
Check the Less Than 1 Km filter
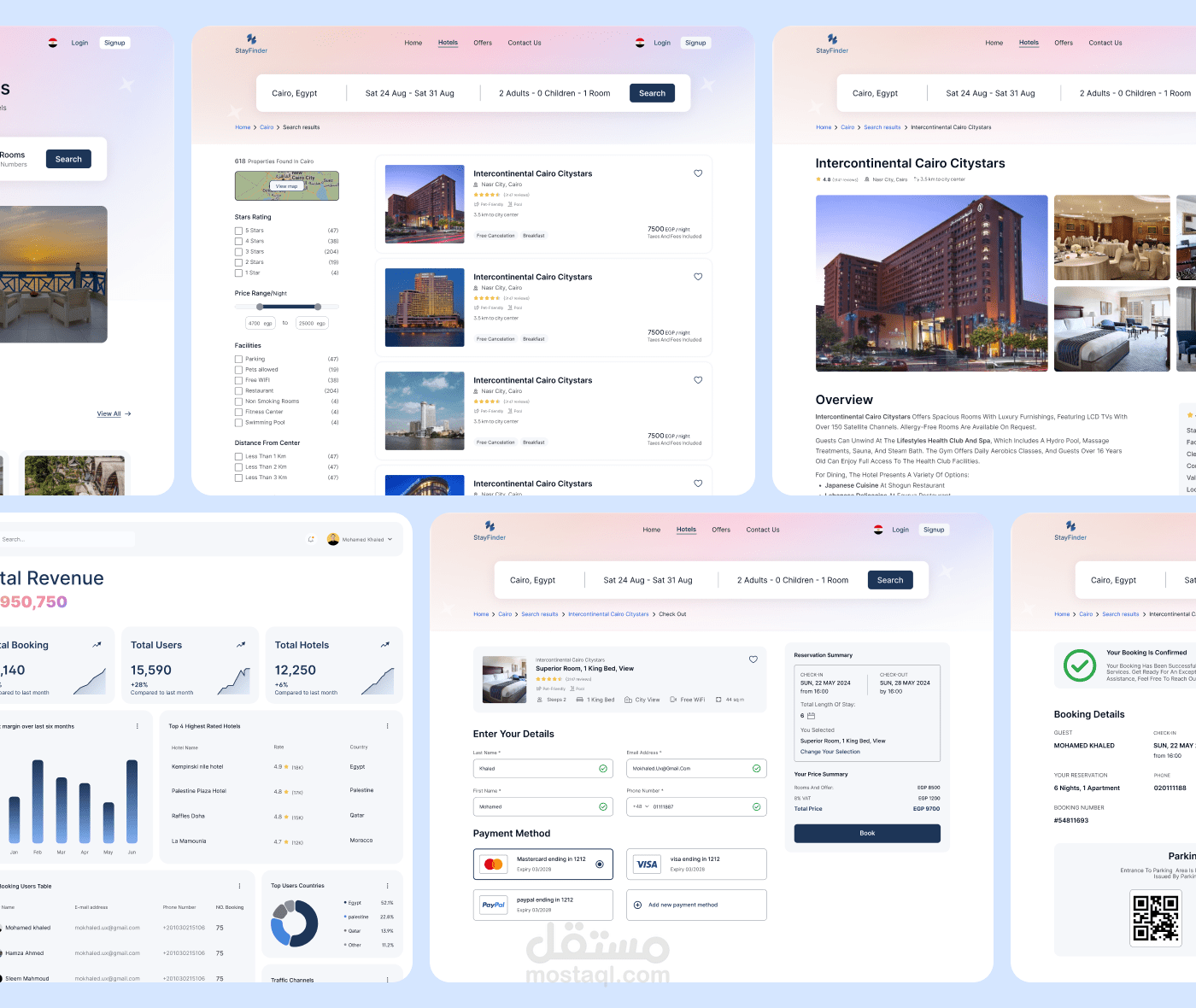pos(238,456)
